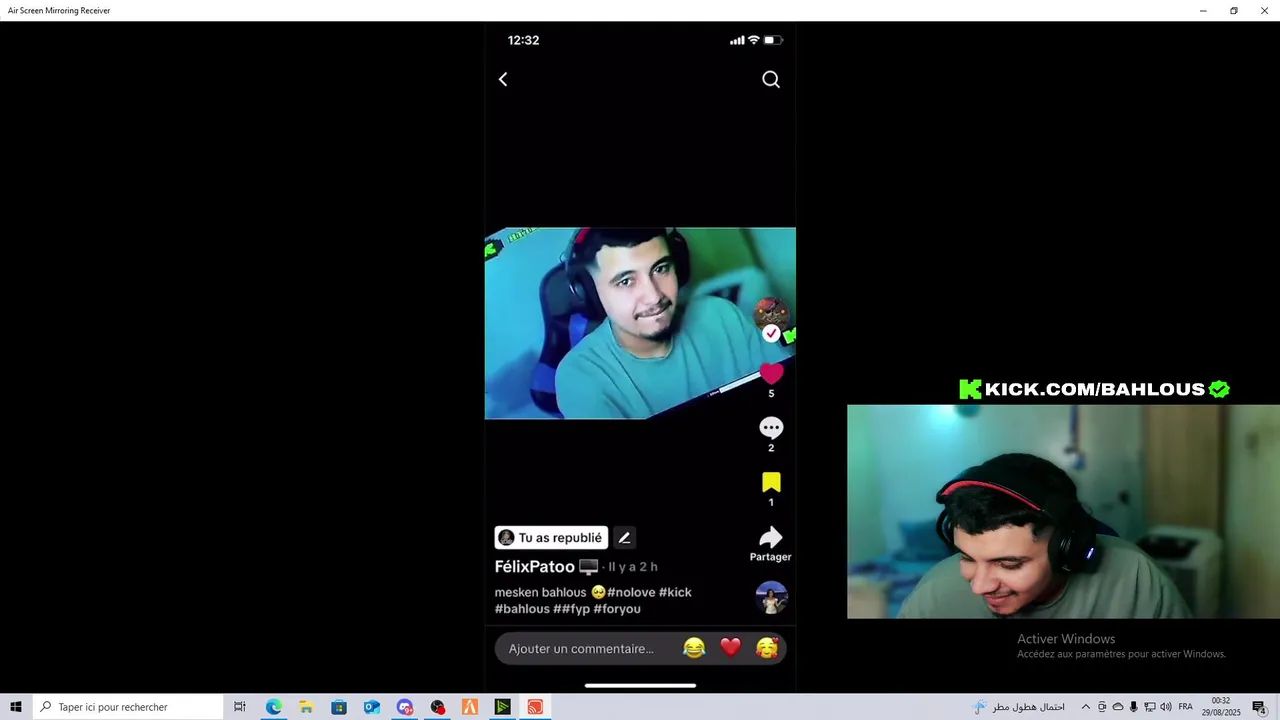Screen dimensions: 1280x720
Task: Open Microsoft Store from the taskbar
Action: 339,707
